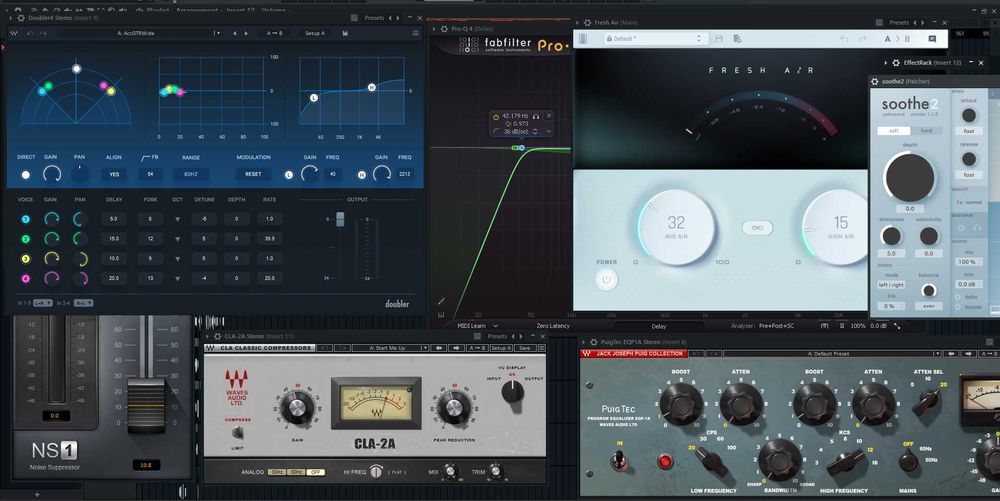Click CLA-2A Compress/Limit switch
Image resolution: width=1000 pixels, height=501 pixels.
point(237,432)
